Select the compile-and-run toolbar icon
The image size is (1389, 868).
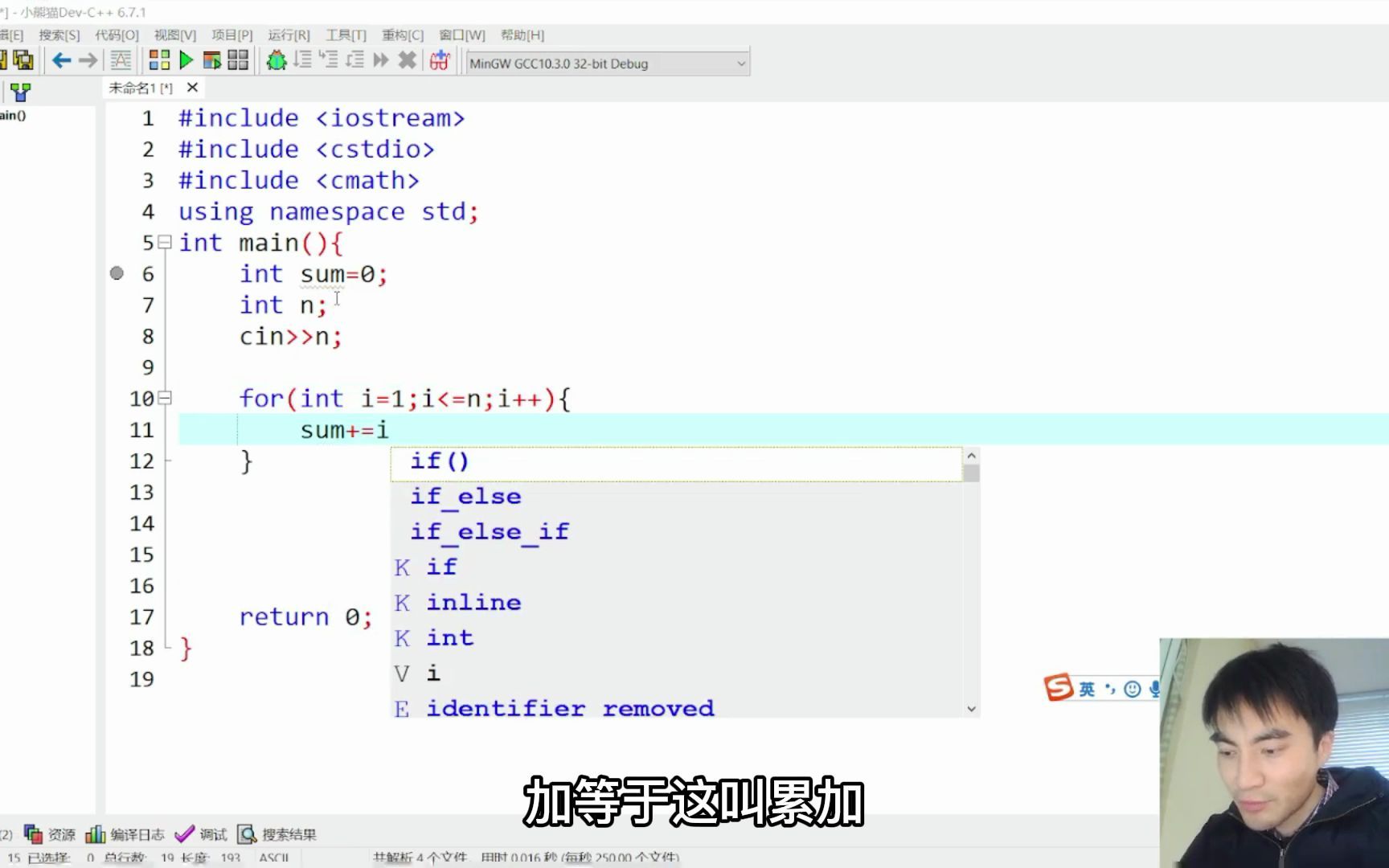(213, 60)
